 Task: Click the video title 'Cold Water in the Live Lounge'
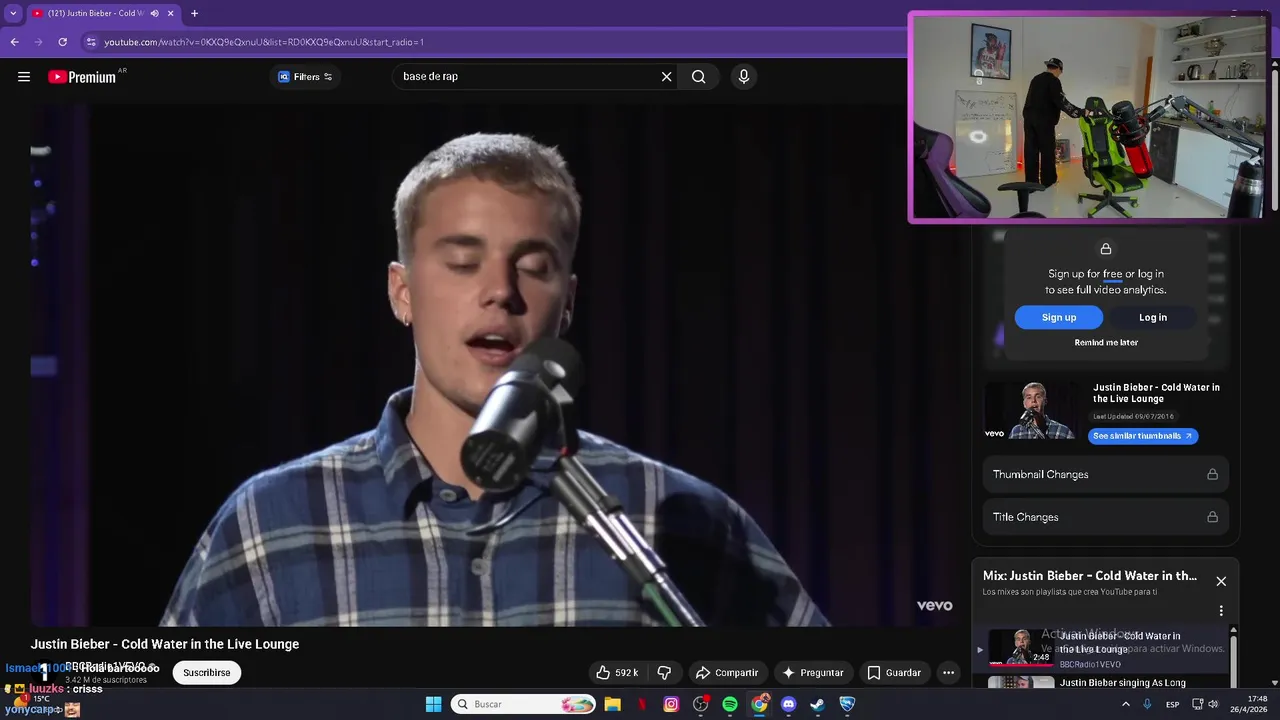coord(165,644)
